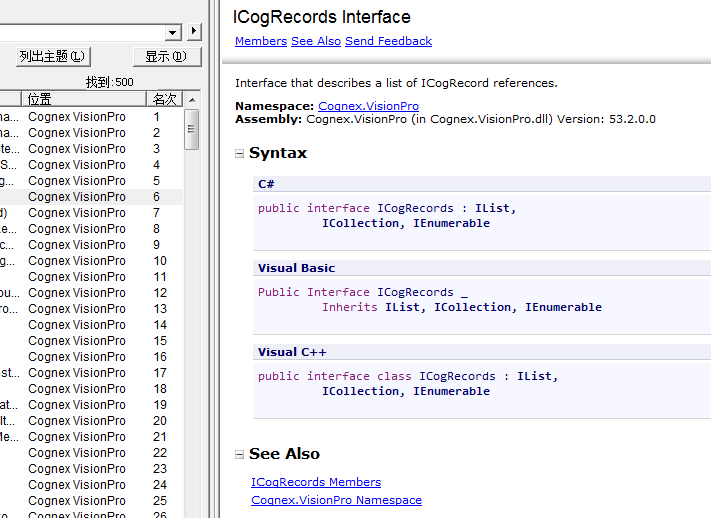Click the Visual Basic syntax block header
This screenshot has height=518, width=711.
[482, 268]
